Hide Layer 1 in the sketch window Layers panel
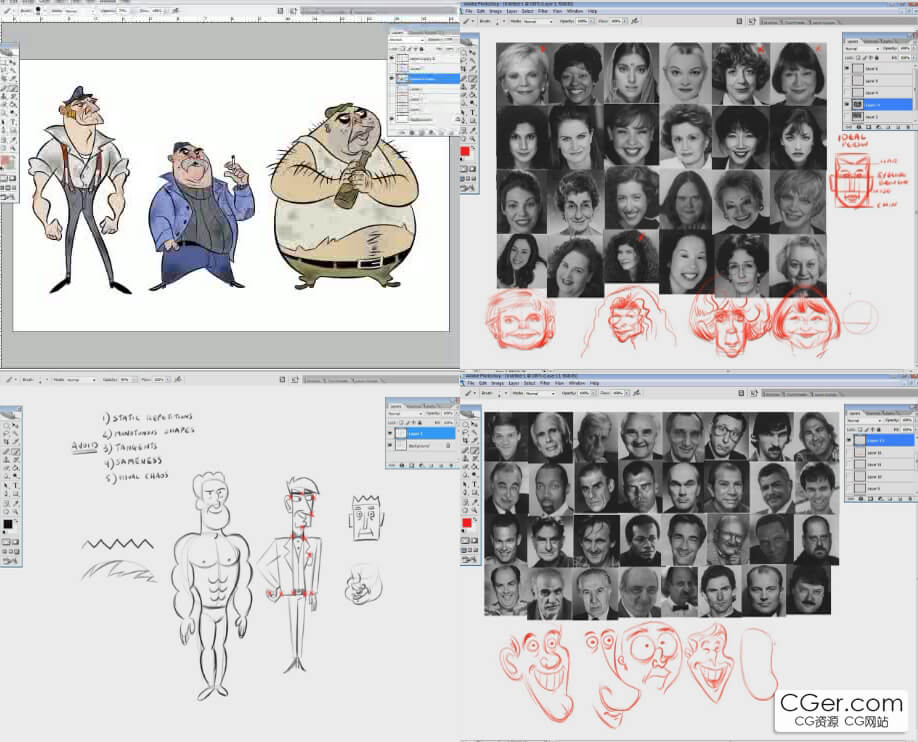Viewport: 918px width, 742px height. point(391,434)
